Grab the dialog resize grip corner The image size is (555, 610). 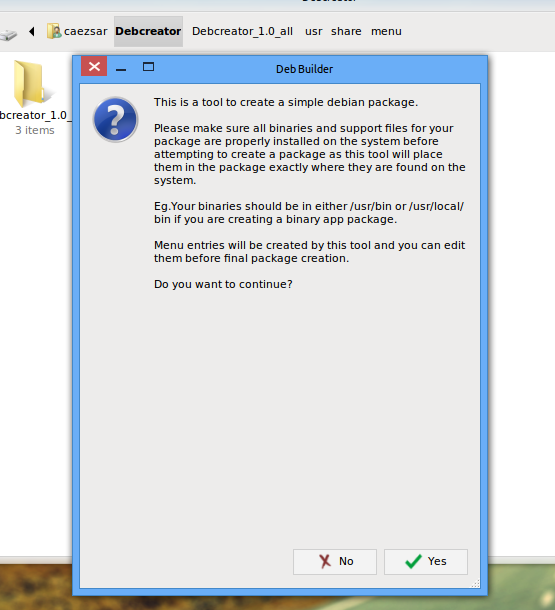[x=475, y=583]
